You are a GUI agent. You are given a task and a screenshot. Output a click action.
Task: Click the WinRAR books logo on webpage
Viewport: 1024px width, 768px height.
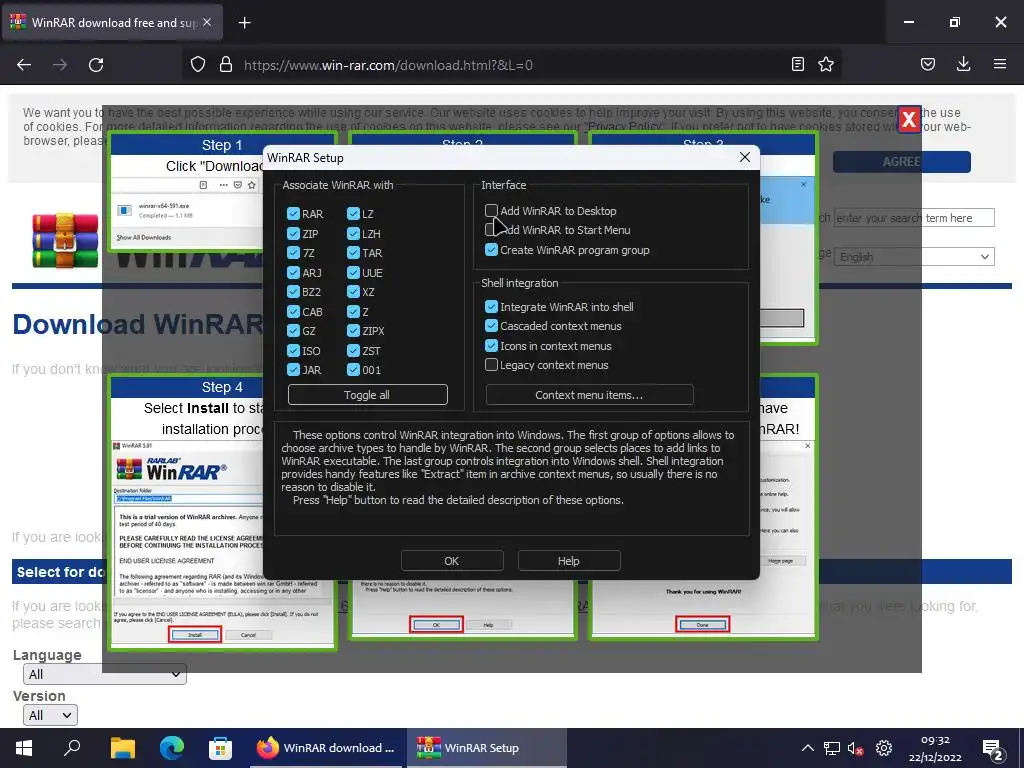click(65, 241)
